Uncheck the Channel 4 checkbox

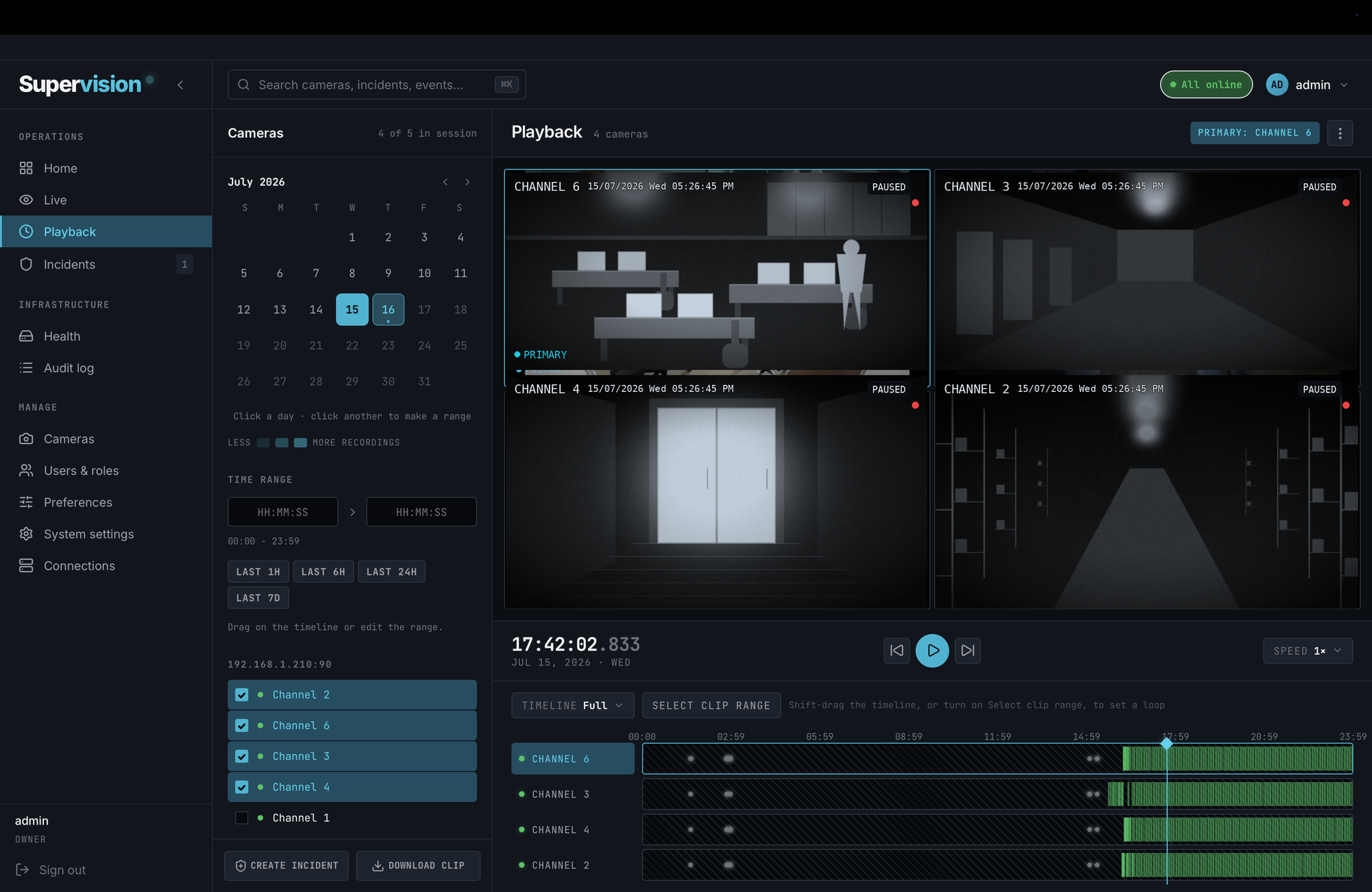(241, 787)
